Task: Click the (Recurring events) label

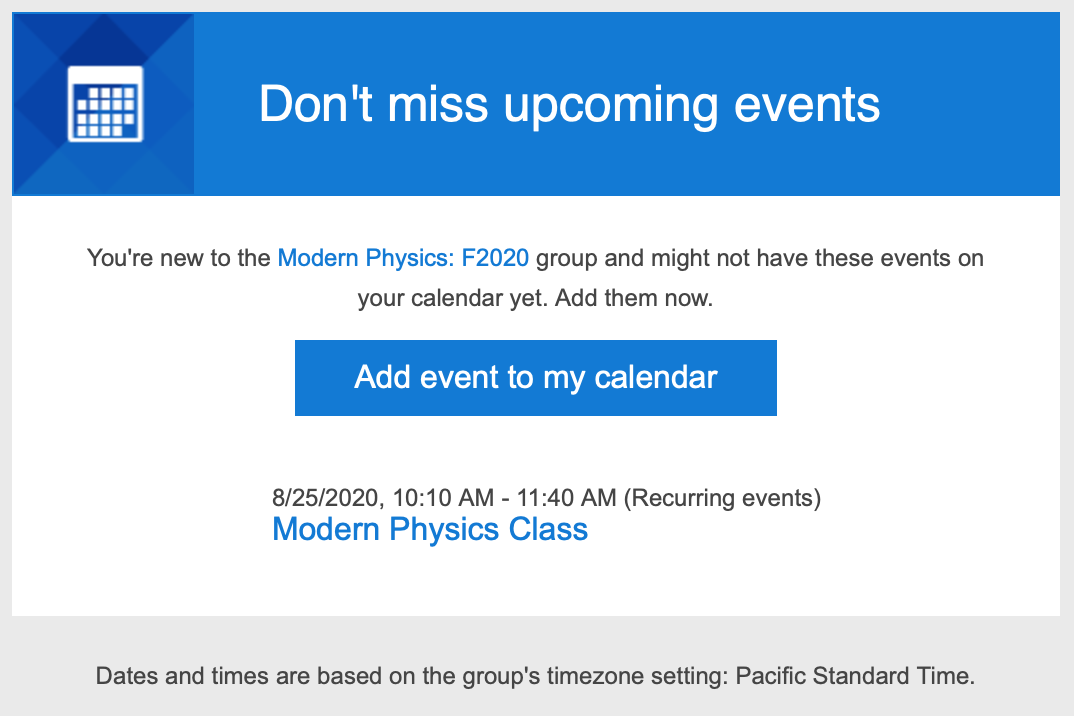Action: [x=722, y=498]
